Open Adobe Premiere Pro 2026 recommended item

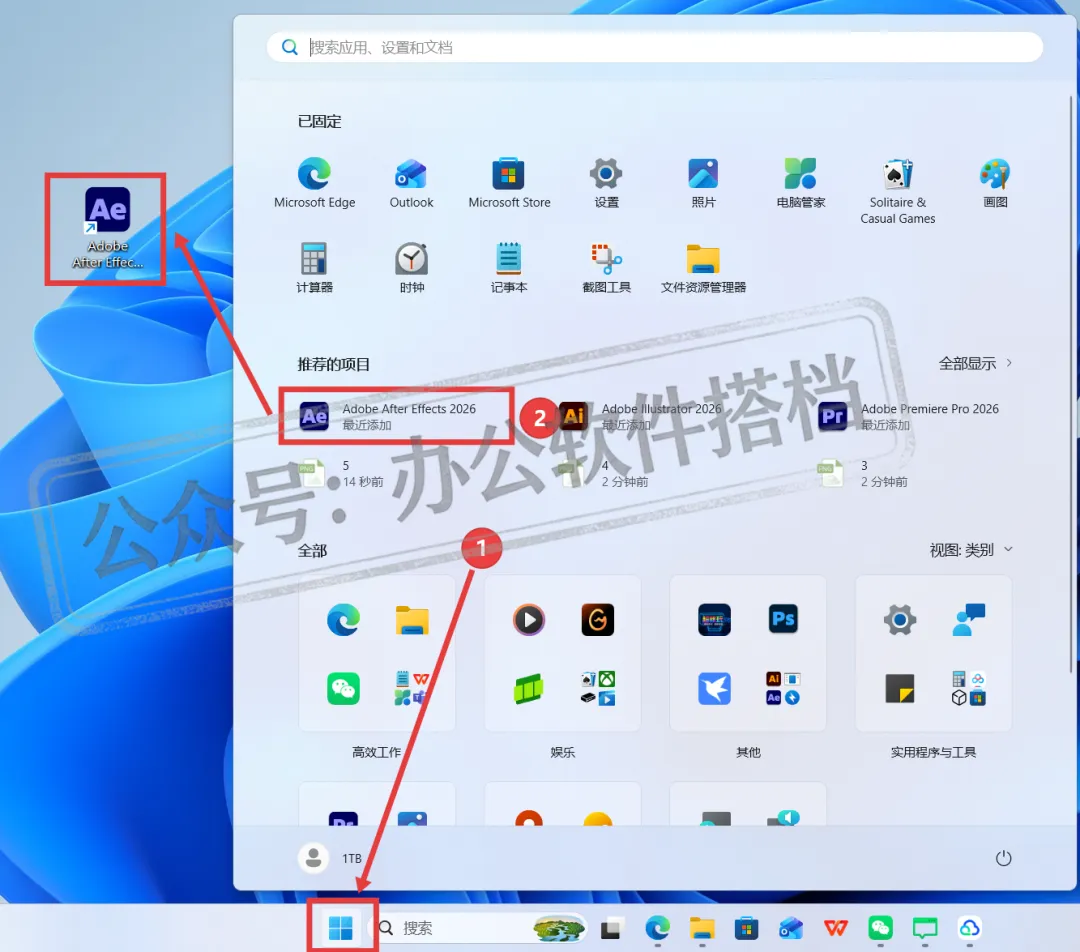coord(908,416)
